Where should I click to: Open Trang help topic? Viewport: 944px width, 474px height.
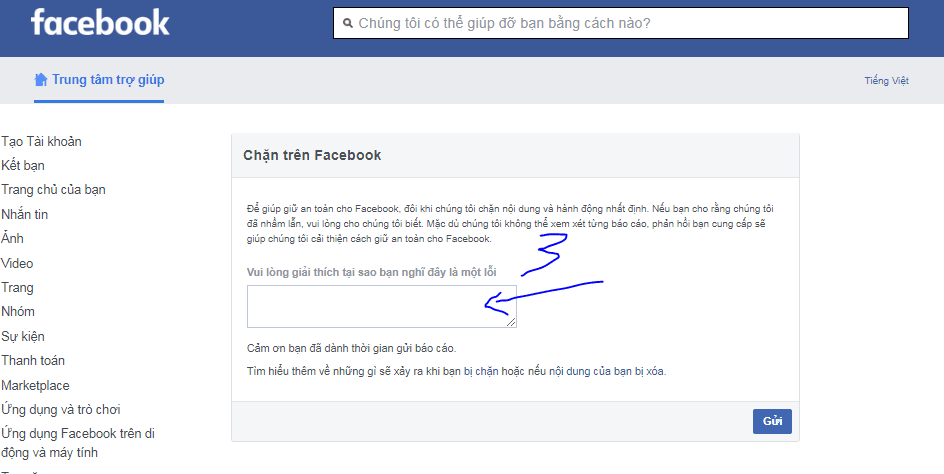(17, 288)
